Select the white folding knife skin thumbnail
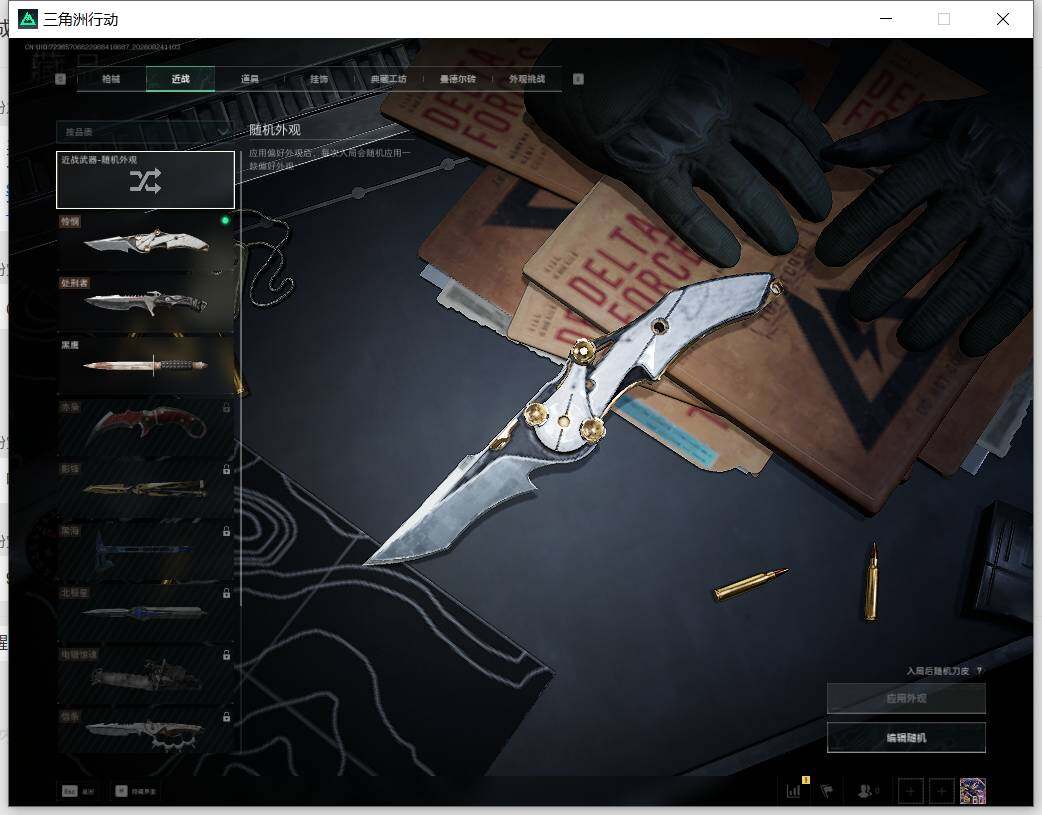This screenshot has width=1042, height=815. pos(146,242)
